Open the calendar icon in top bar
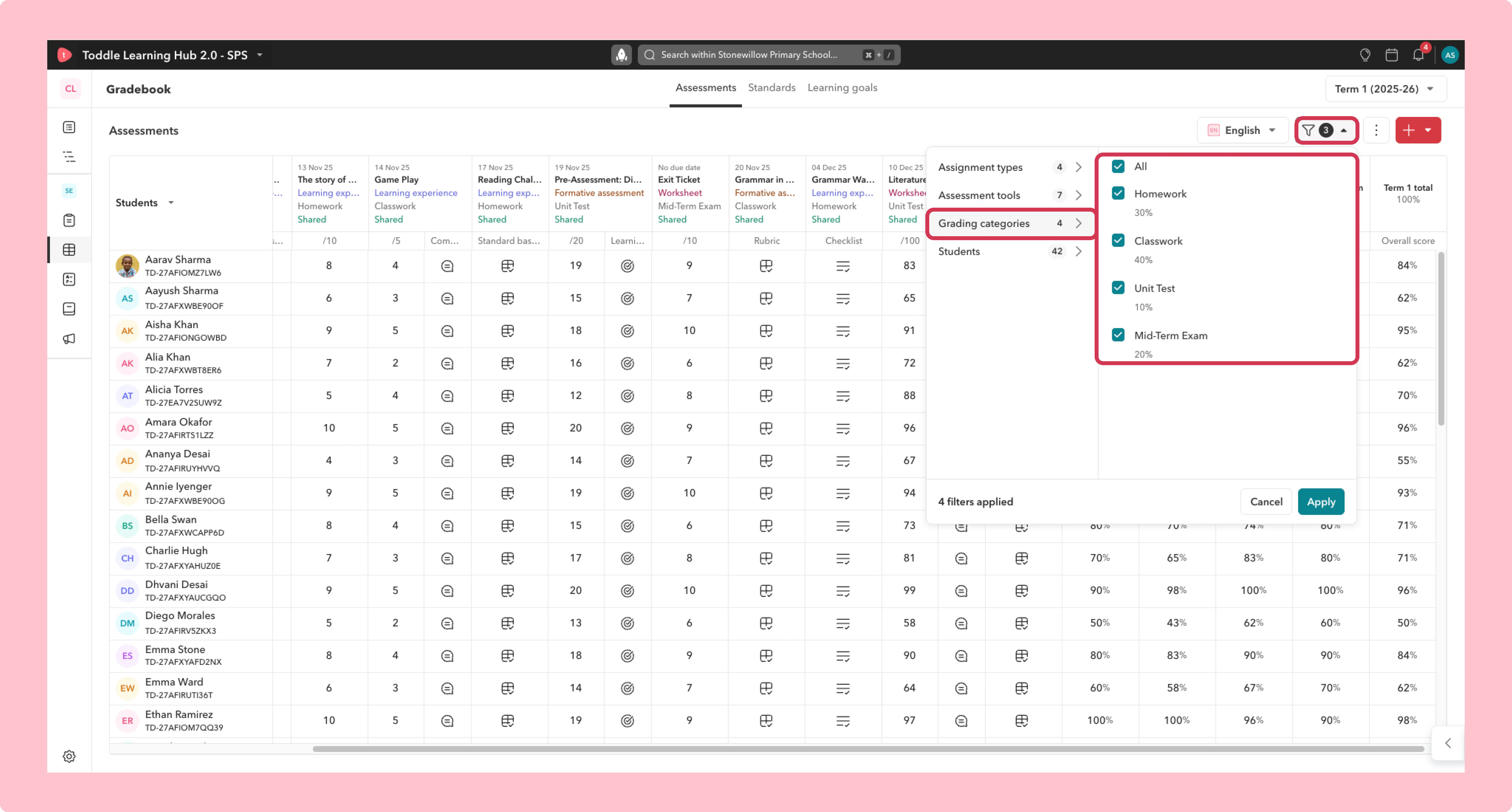Image resolution: width=1512 pixels, height=812 pixels. [1391, 55]
